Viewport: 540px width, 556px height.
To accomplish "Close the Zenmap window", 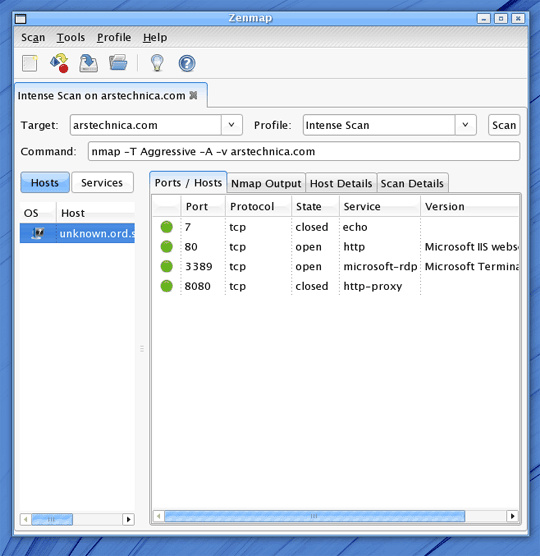I will coord(518,18).
